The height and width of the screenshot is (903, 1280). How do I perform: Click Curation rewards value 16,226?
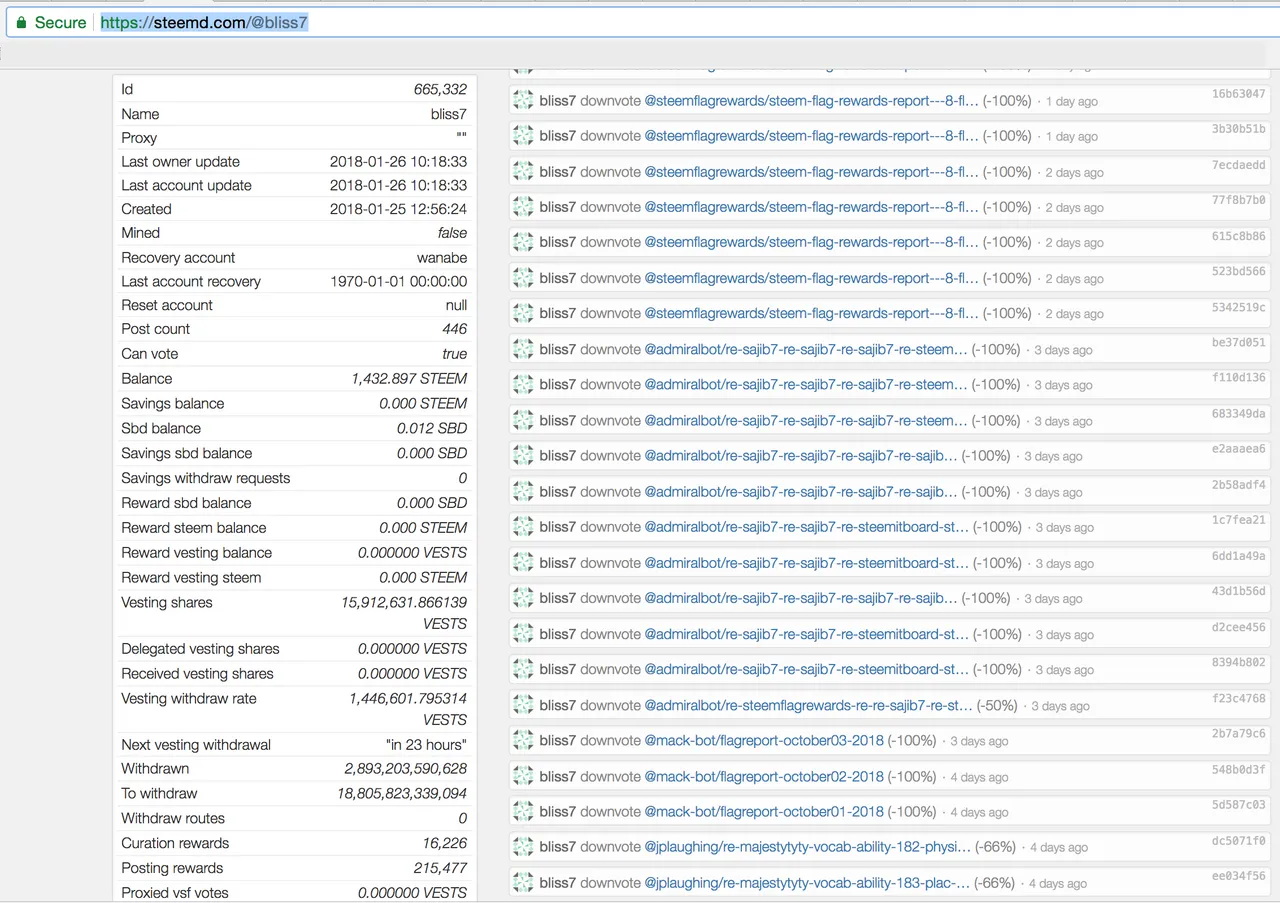[445, 843]
